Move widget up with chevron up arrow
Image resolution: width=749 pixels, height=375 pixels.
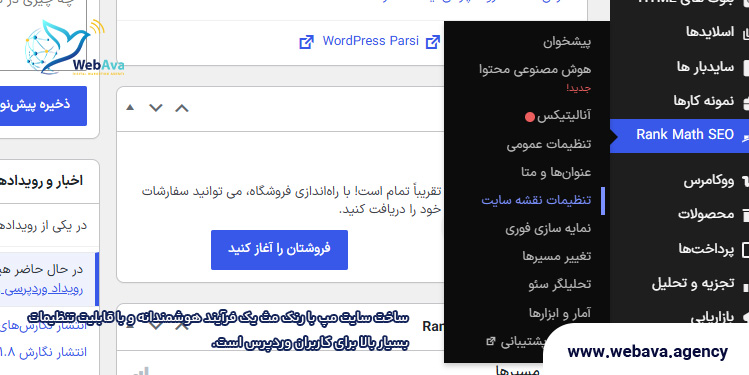pos(182,108)
